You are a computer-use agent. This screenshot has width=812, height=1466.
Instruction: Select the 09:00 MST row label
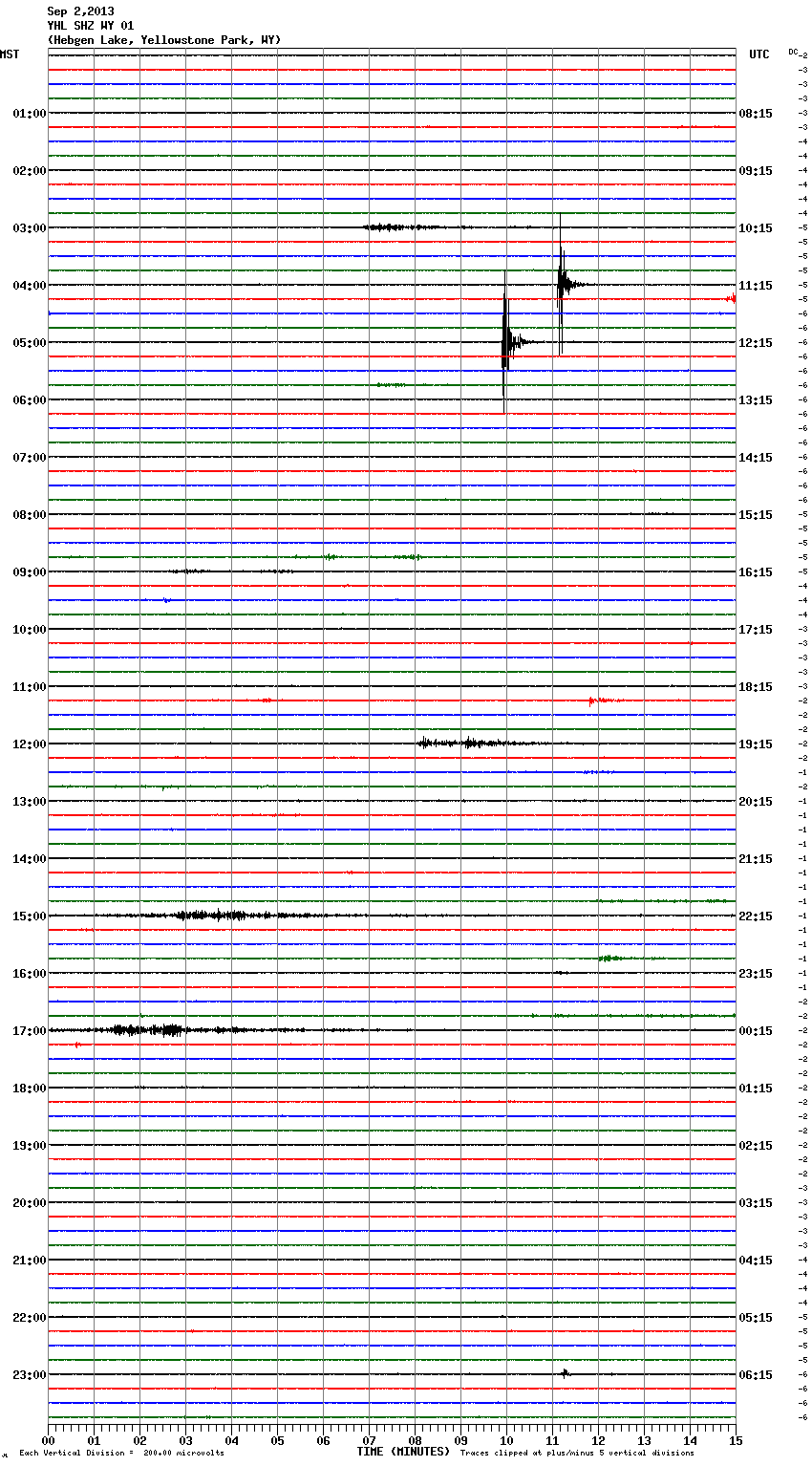pyautogui.click(x=30, y=572)
